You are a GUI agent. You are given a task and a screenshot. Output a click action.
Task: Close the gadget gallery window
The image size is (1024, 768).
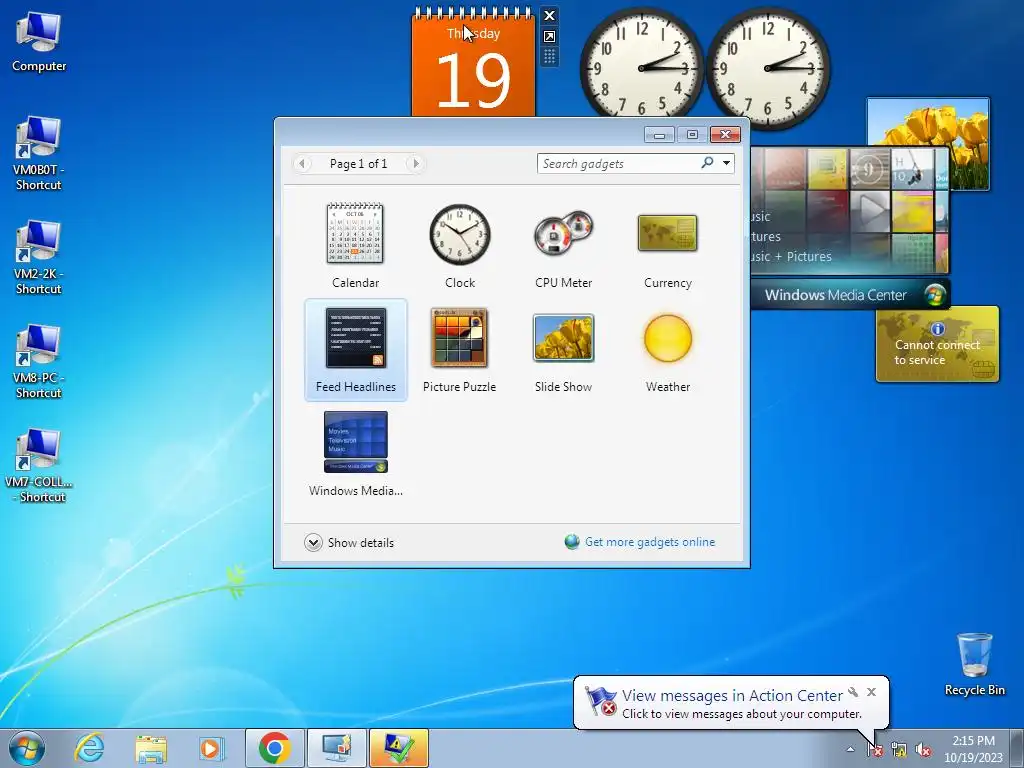[x=726, y=135]
